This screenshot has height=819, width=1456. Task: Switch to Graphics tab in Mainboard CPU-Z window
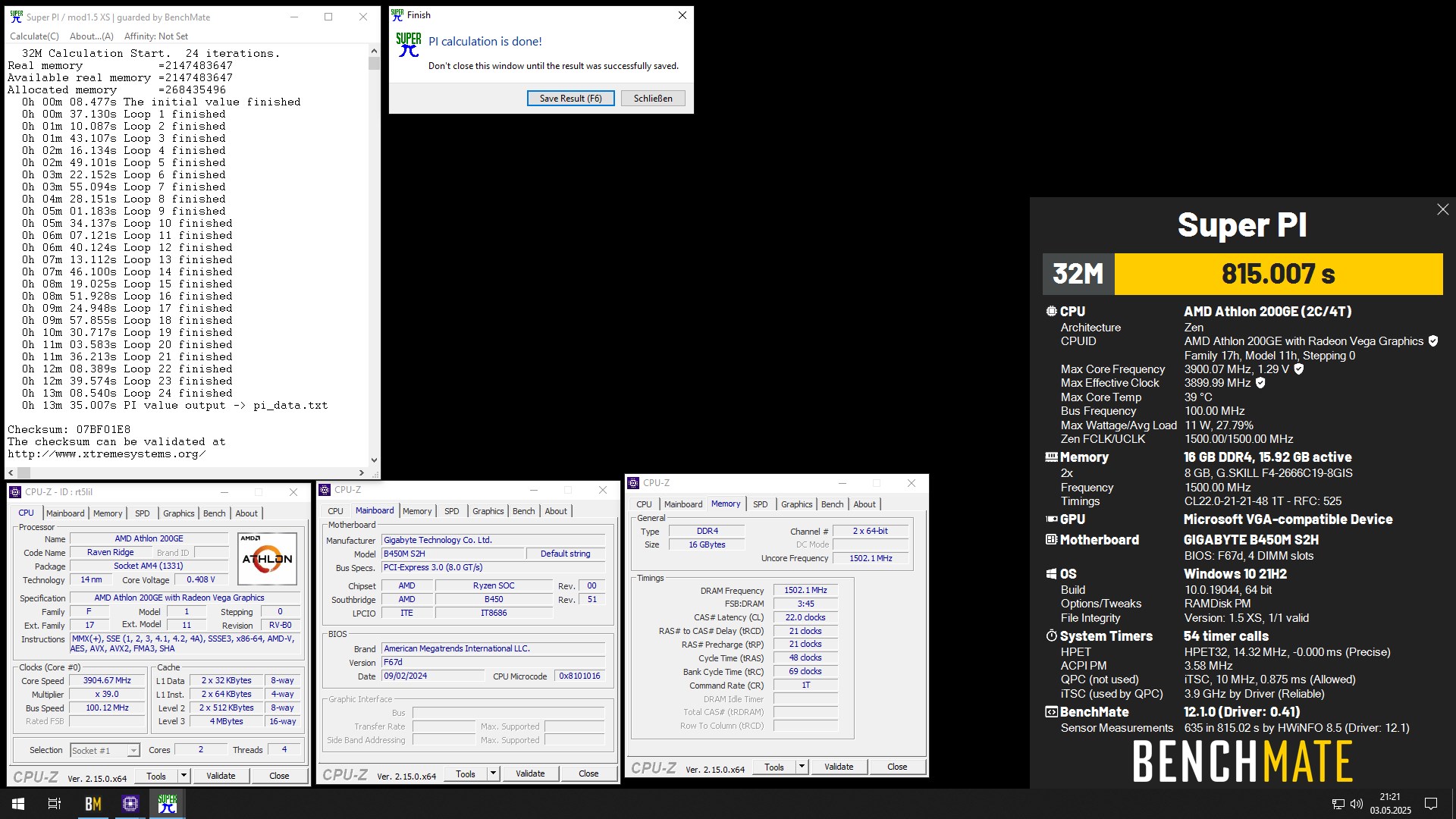pos(488,511)
